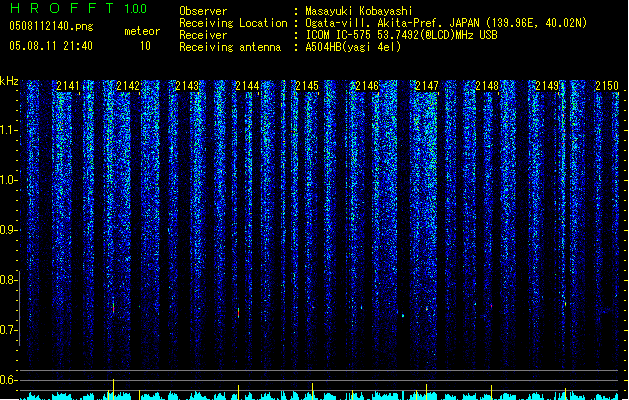Screen dimensions: 629x400
Task: Click the 2150 time marker
Action: pos(607,86)
